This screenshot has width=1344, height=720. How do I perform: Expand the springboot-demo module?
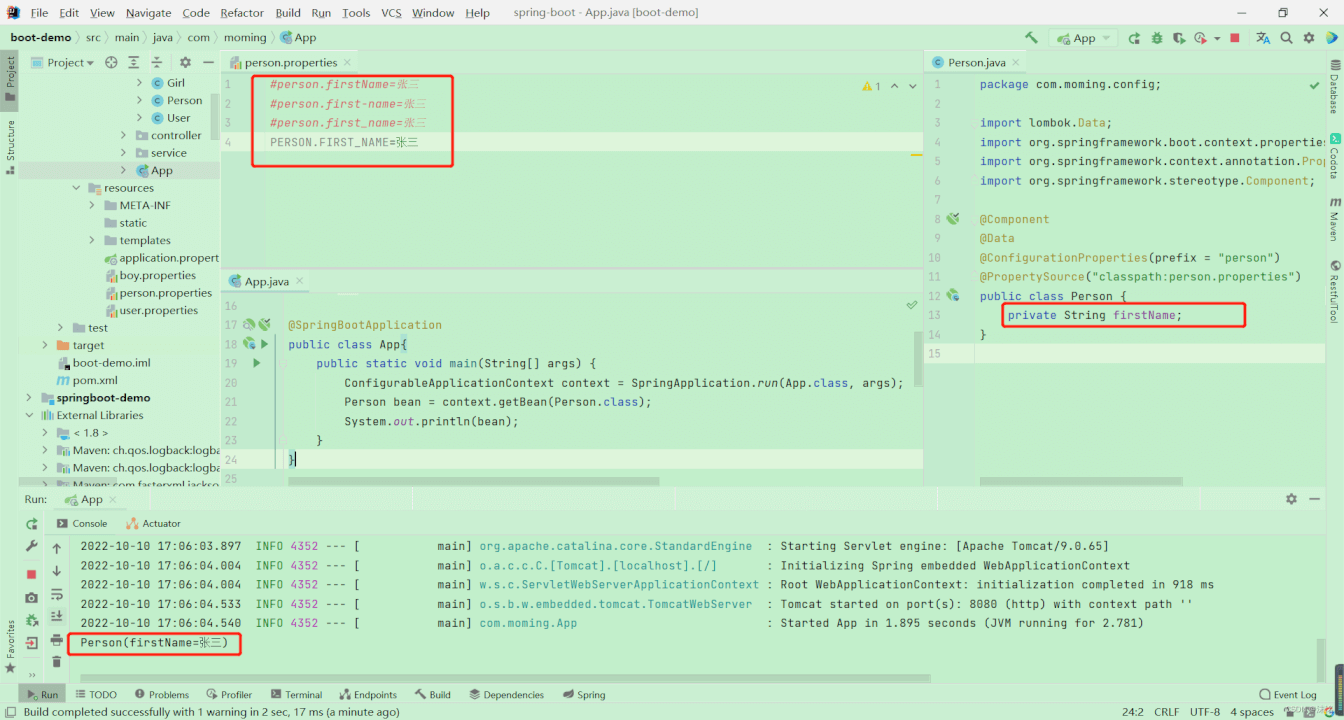[29, 398]
